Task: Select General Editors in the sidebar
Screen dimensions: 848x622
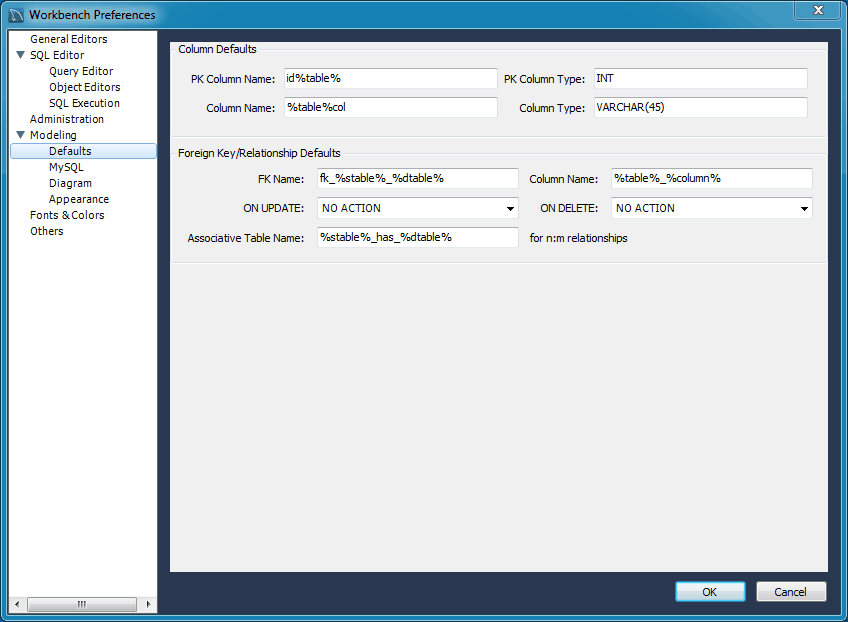Action: [x=69, y=39]
